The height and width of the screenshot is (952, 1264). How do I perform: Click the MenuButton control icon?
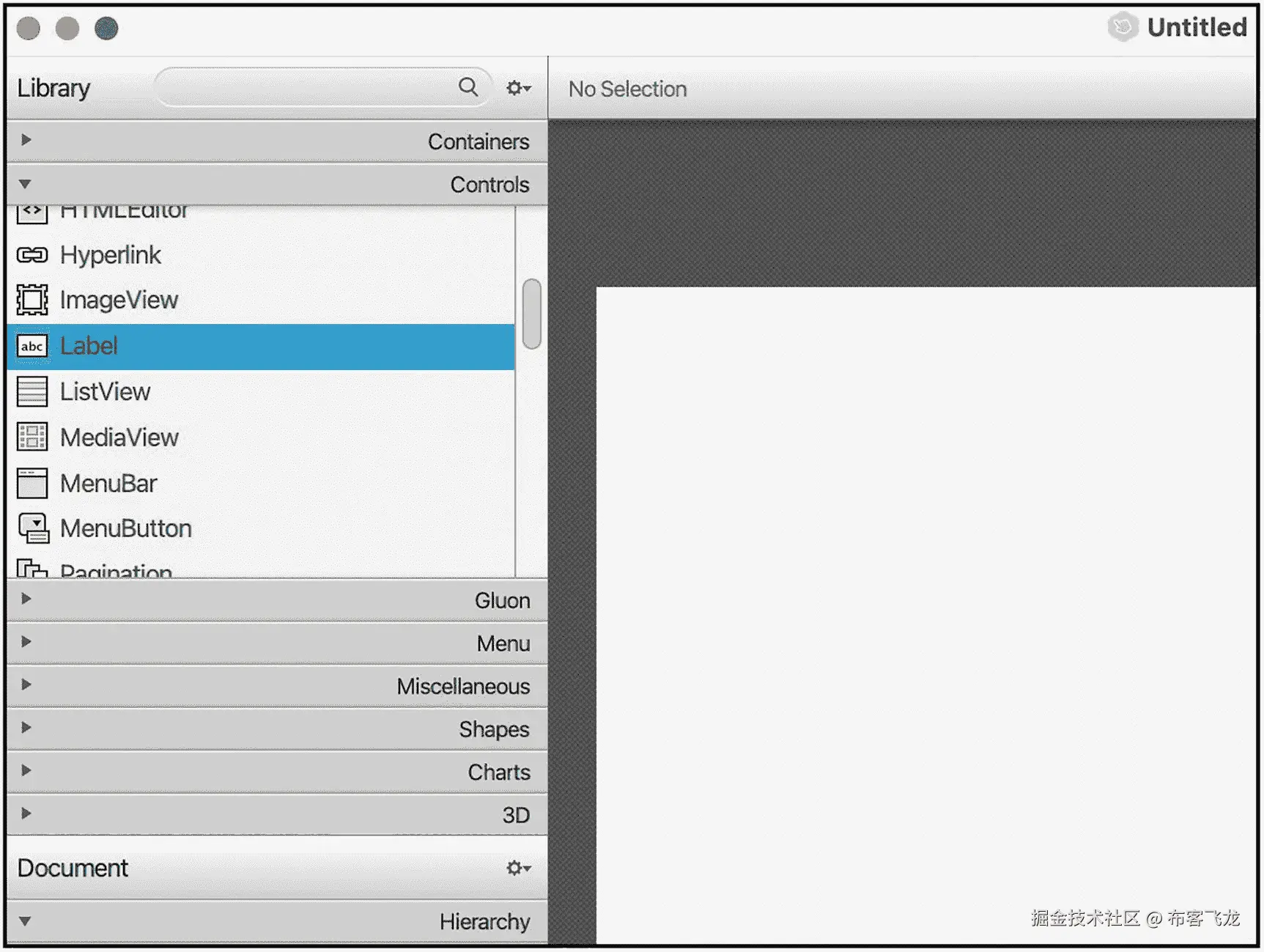point(33,528)
